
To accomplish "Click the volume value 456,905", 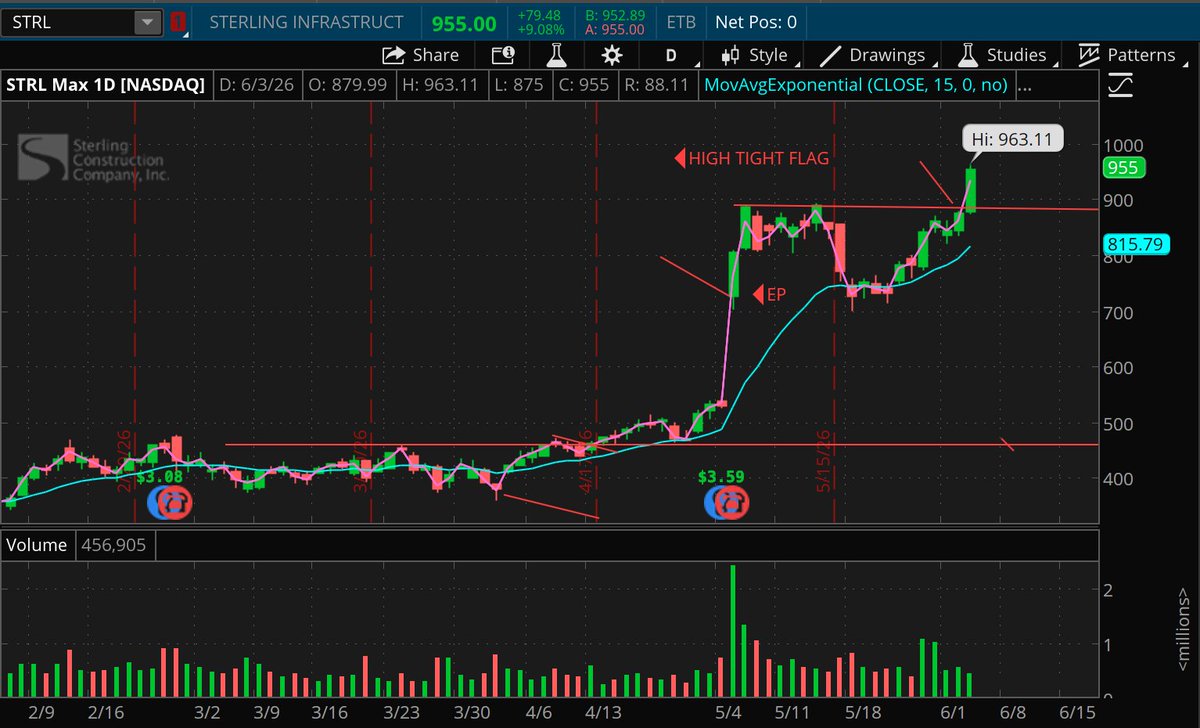I will (114, 545).
